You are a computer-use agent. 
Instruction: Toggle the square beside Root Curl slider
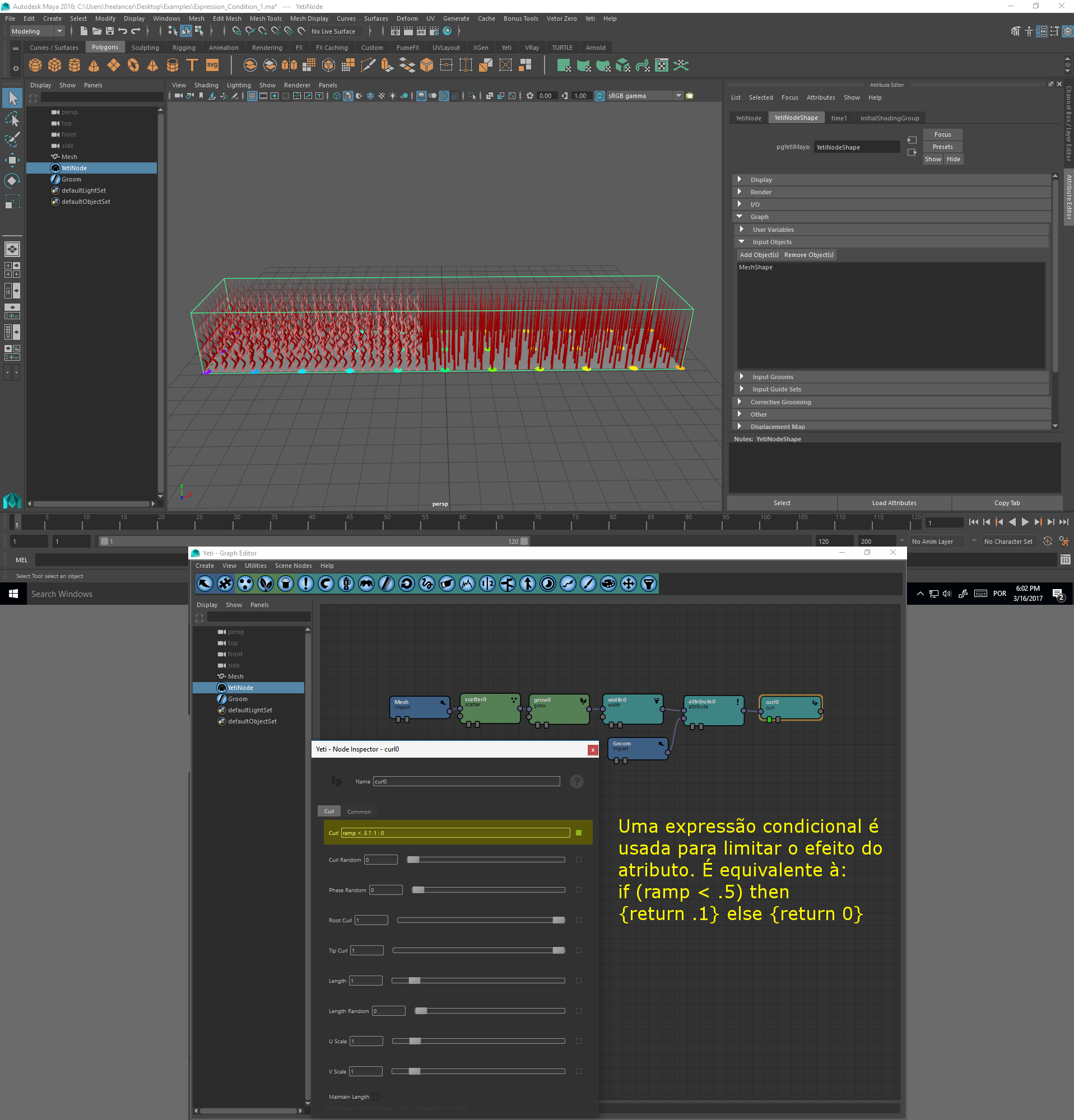(578, 920)
